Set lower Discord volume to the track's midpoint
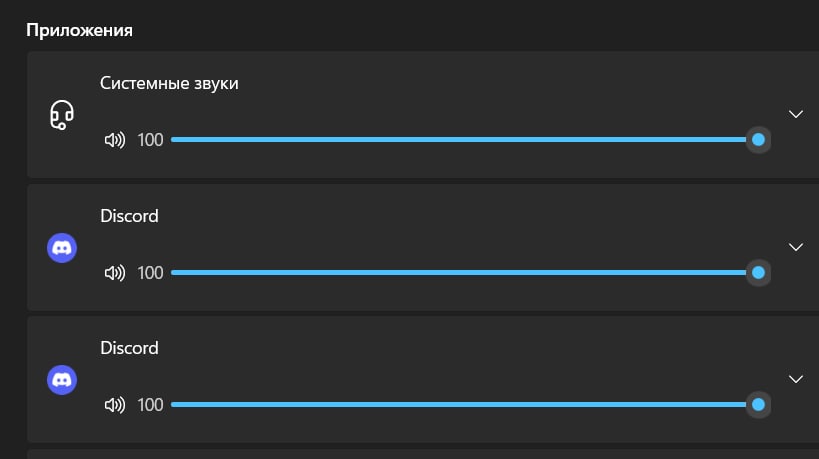The width and height of the screenshot is (819, 459). pos(465,404)
